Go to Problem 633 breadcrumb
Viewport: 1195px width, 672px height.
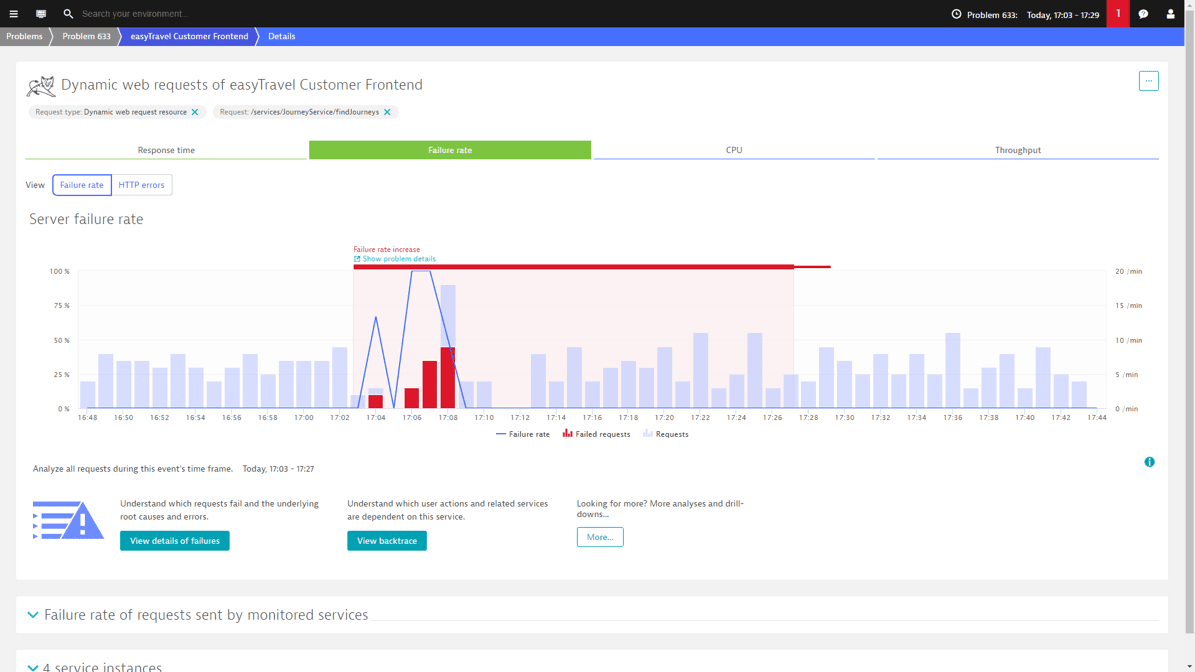86,37
